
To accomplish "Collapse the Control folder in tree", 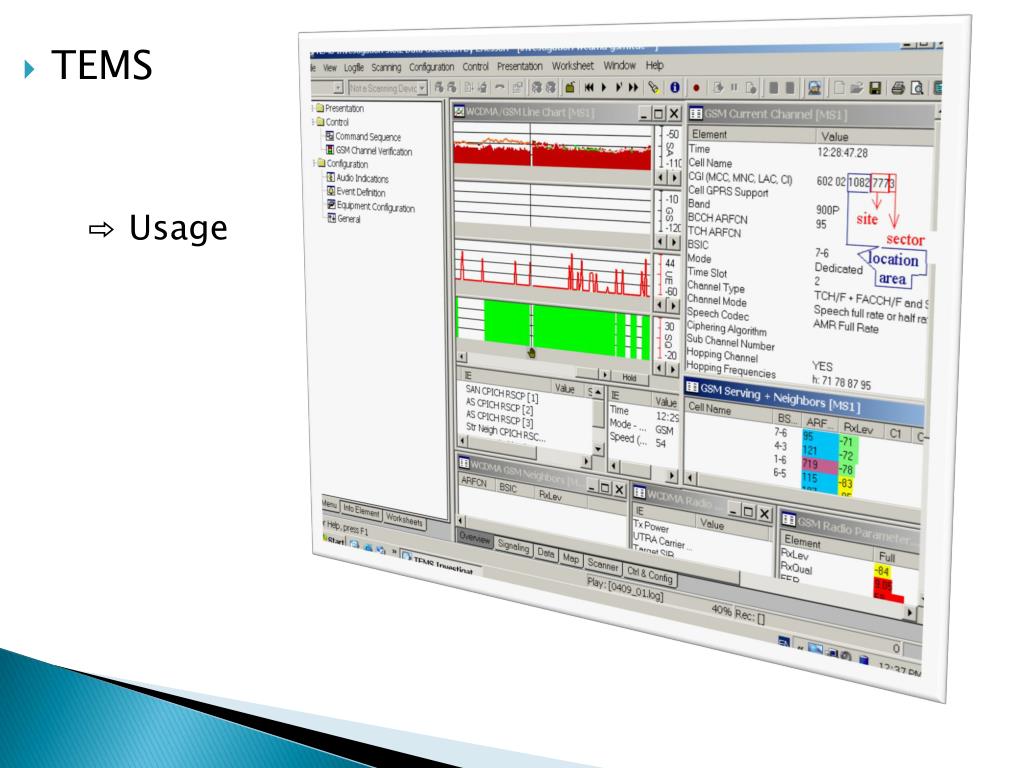I will point(313,121).
